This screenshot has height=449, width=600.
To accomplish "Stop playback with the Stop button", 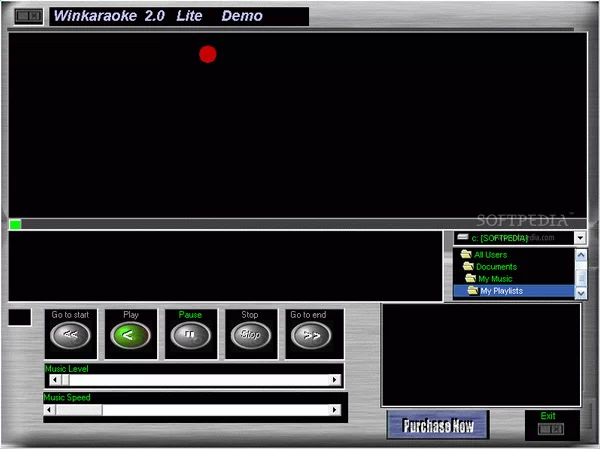I will pos(251,335).
